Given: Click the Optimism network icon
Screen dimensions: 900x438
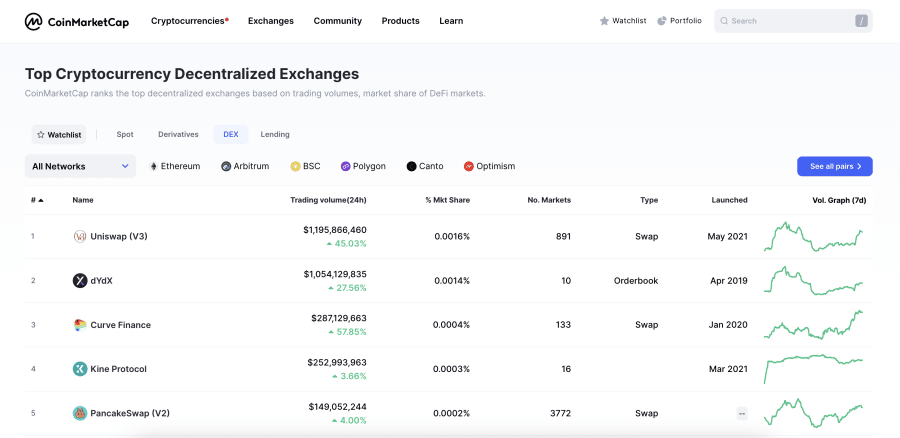Looking at the screenshot, I should click(468, 166).
